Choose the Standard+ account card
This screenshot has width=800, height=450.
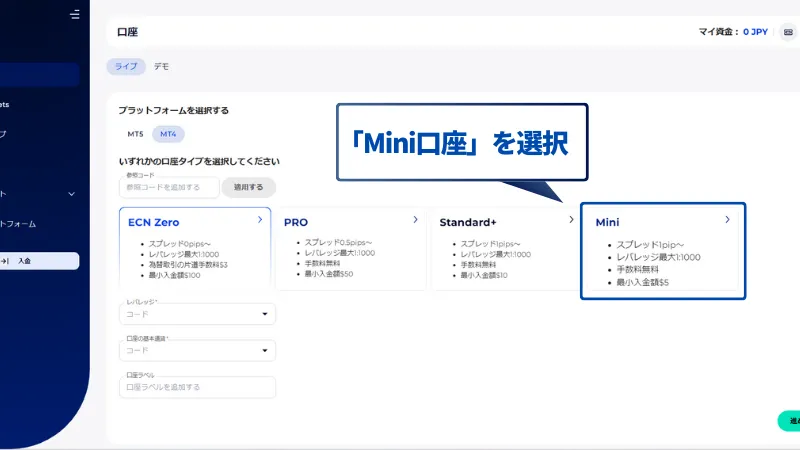[507, 248]
